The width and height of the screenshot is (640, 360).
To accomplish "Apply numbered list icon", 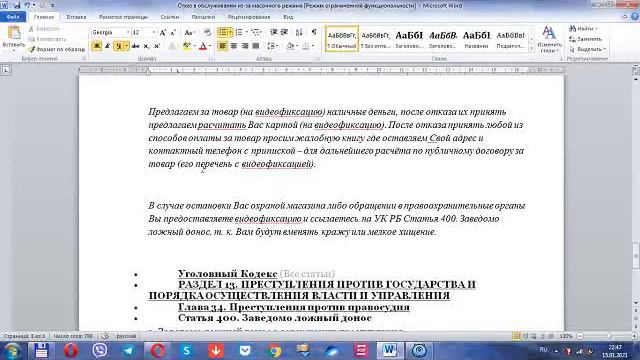I will coord(239,32).
